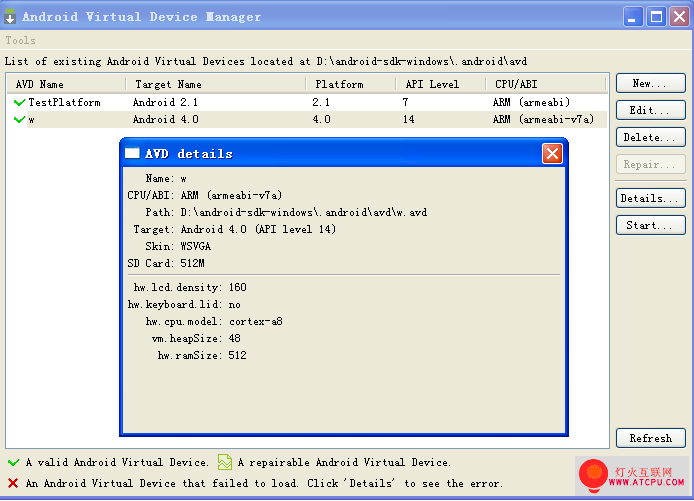Click the Start... button
Image resolution: width=694 pixels, height=501 pixels.
click(651, 225)
